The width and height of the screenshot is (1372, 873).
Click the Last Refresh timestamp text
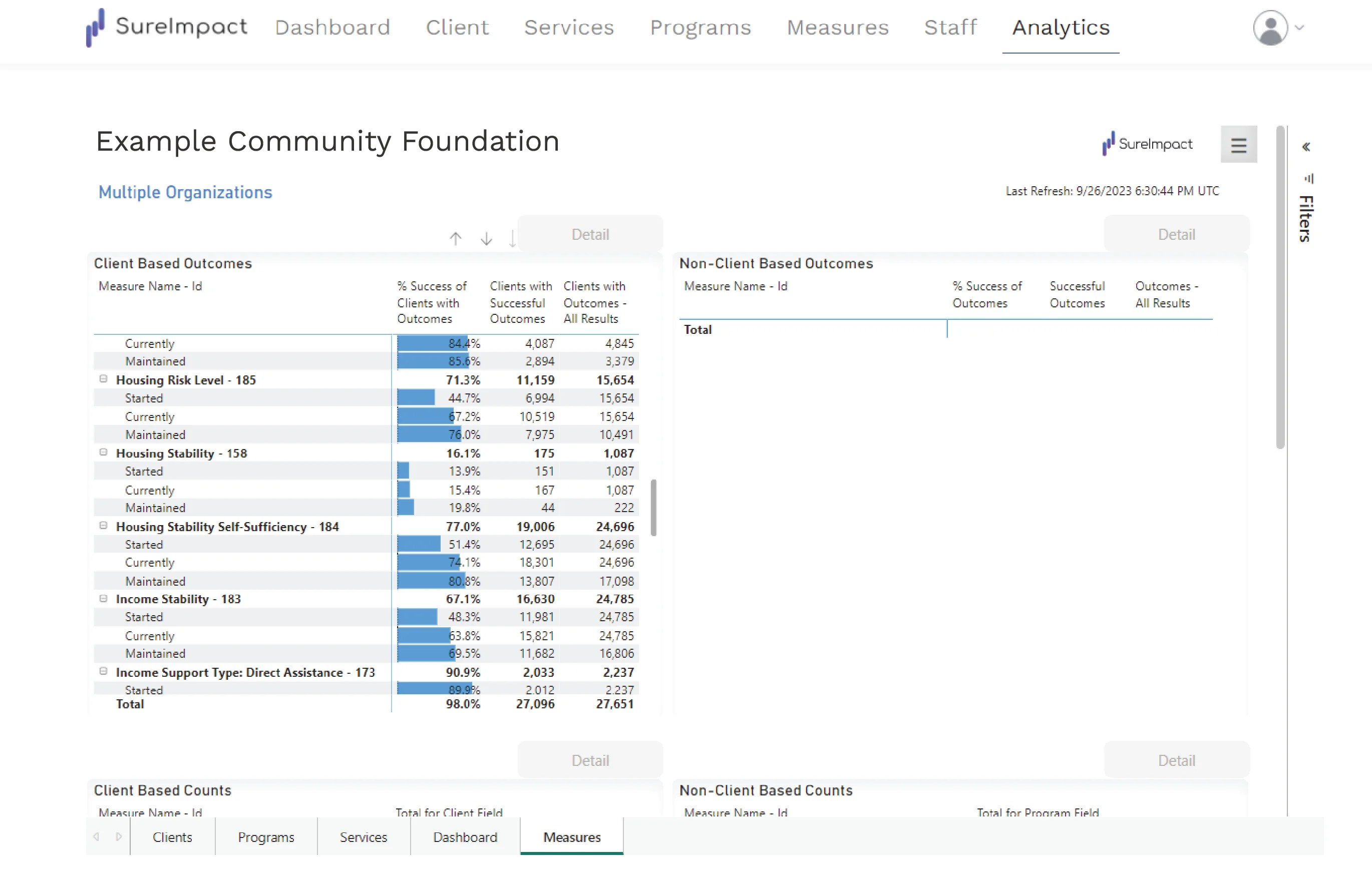click(x=1112, y=191)
